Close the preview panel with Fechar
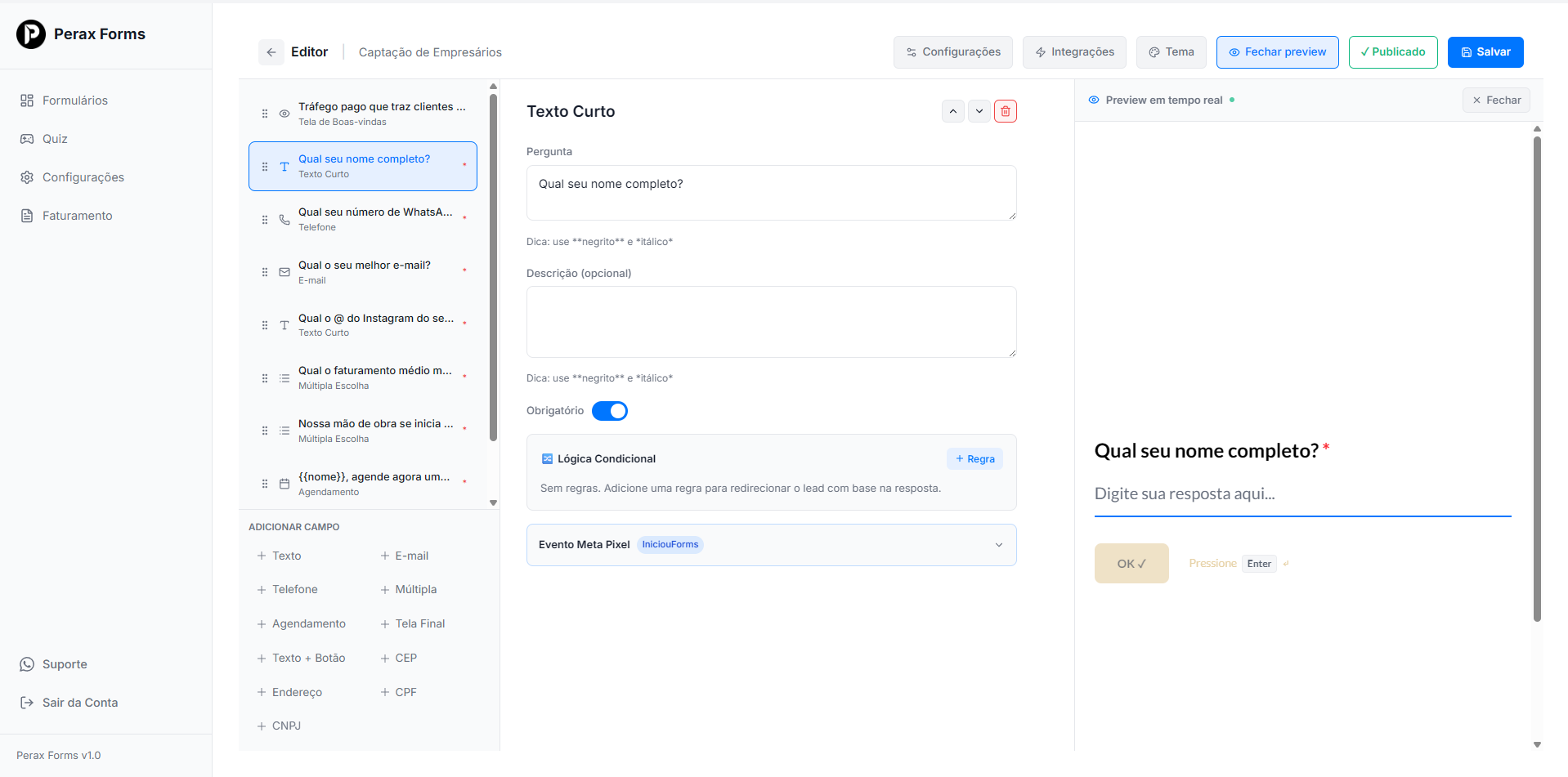Screen dimensions: 1568x777 click(x=1496, y=100)
